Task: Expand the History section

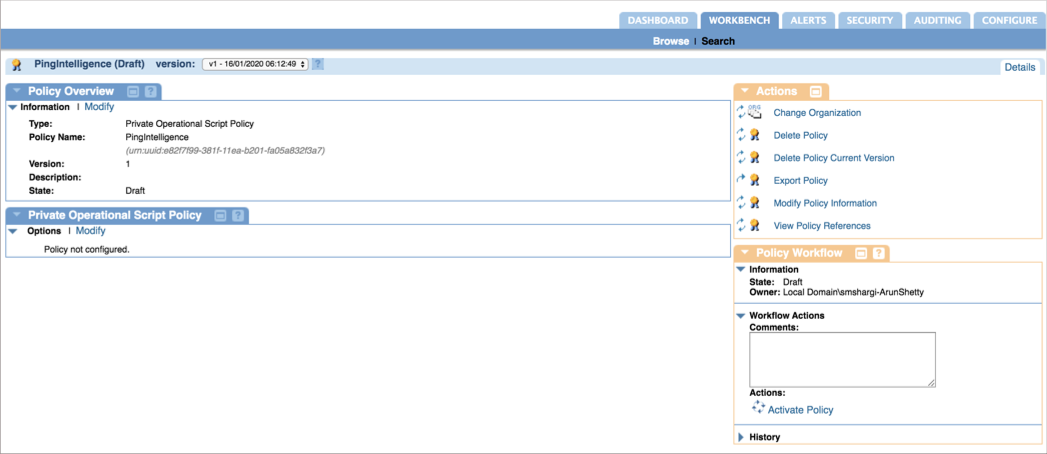Action: point(741,437)
